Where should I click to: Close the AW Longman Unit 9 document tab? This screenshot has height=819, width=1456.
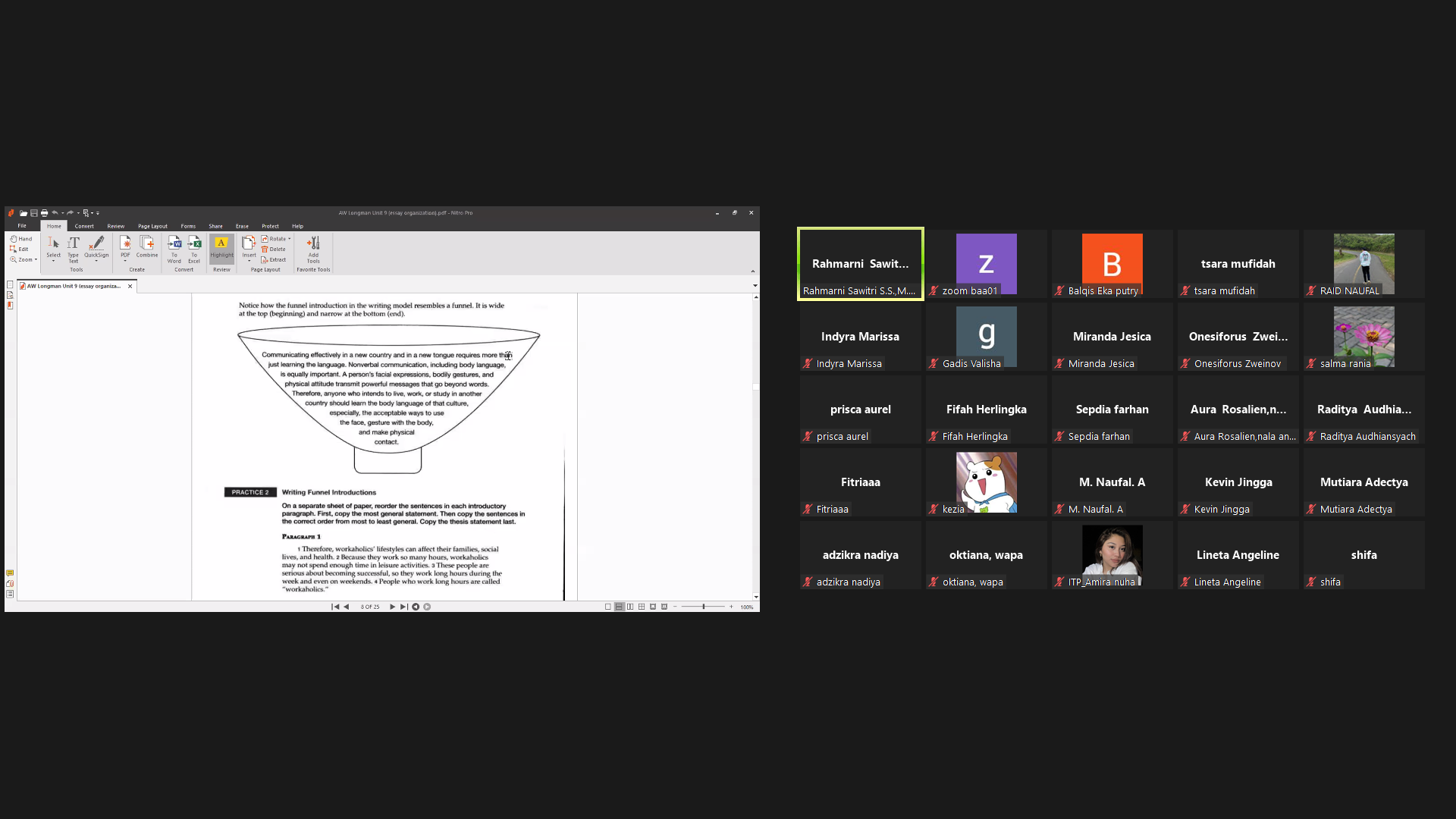coord(130,286)
